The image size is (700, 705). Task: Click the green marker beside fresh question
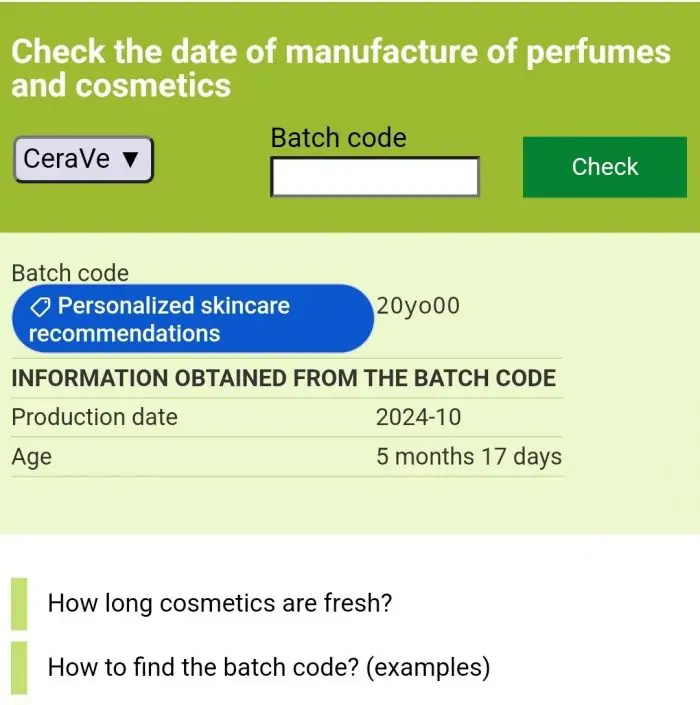click(19, 604)
